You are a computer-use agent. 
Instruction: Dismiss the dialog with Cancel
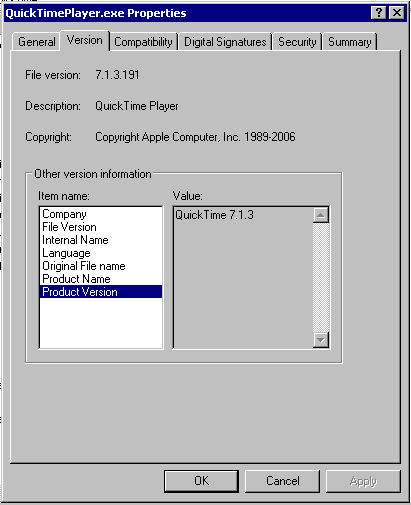click(x=282, y=481)
